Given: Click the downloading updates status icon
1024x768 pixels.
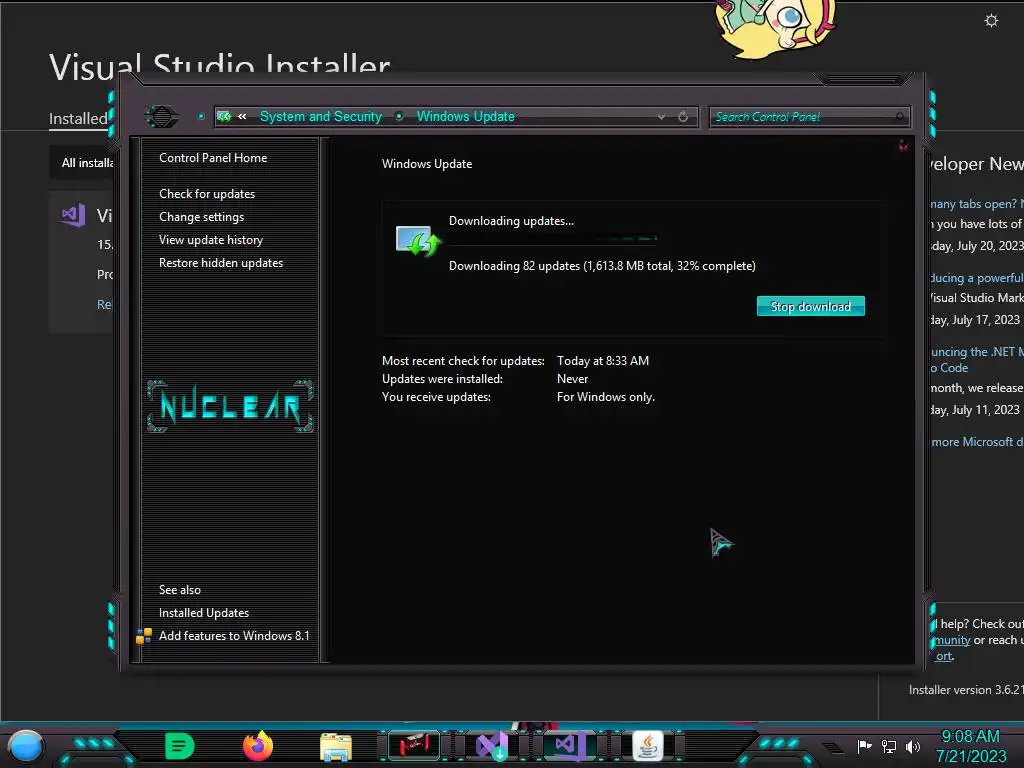Looking at the screenshot, I should coord(418,241).
